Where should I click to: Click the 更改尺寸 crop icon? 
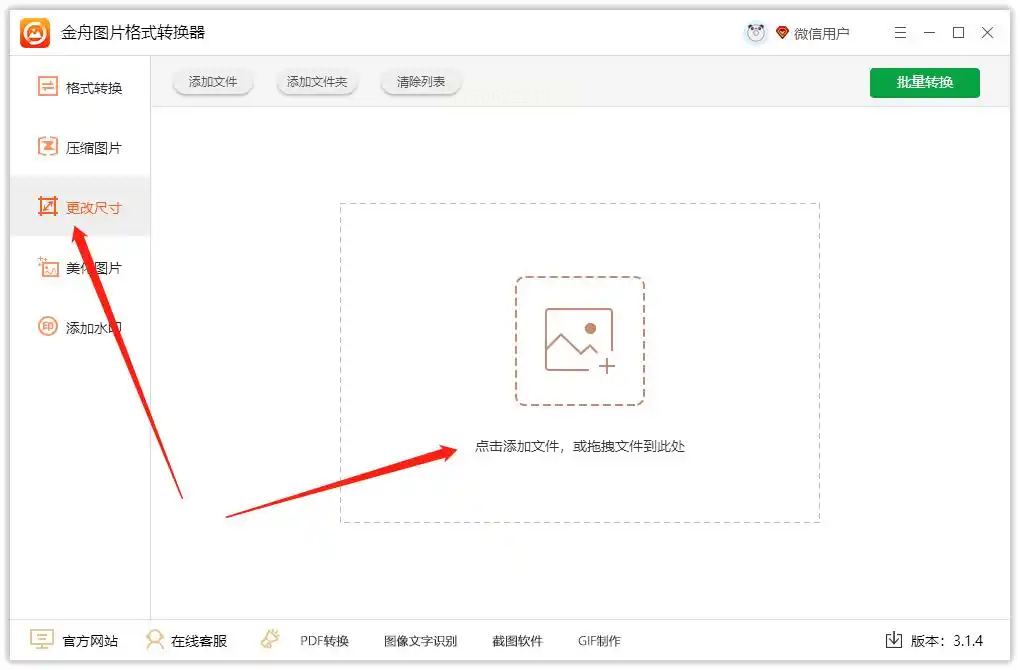coord(47,207)
